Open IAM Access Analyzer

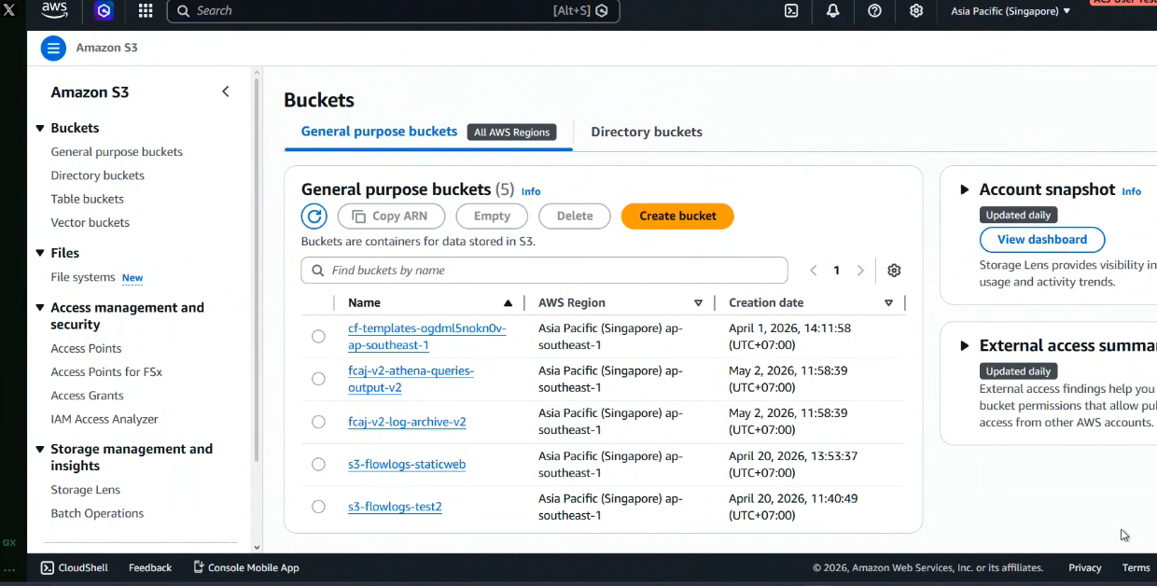pos(105,419)
